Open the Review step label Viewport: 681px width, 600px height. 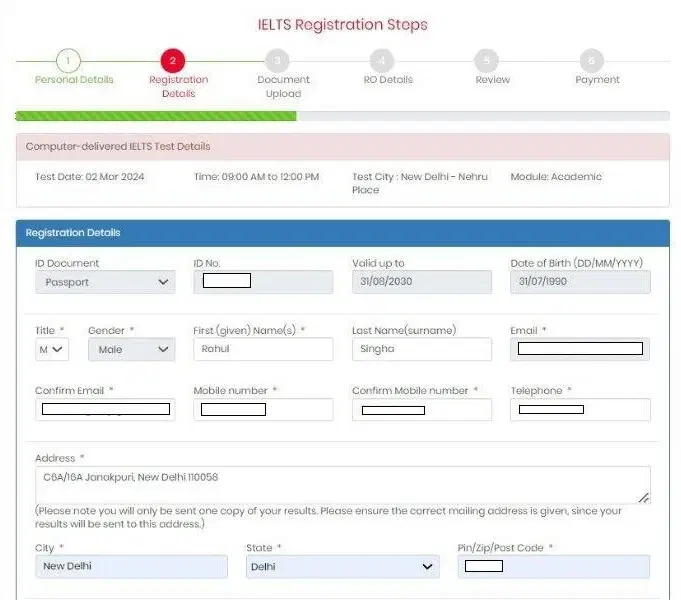493,80
